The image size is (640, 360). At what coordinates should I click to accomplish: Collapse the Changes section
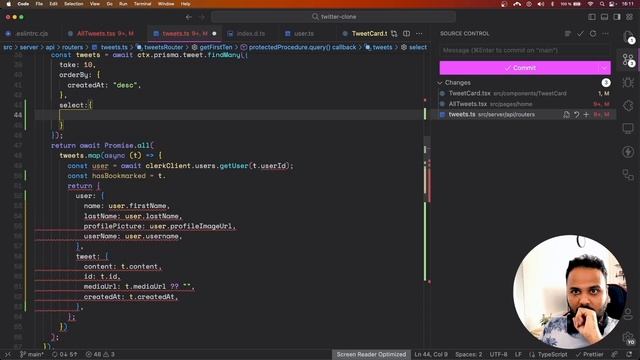pos(440,83)
